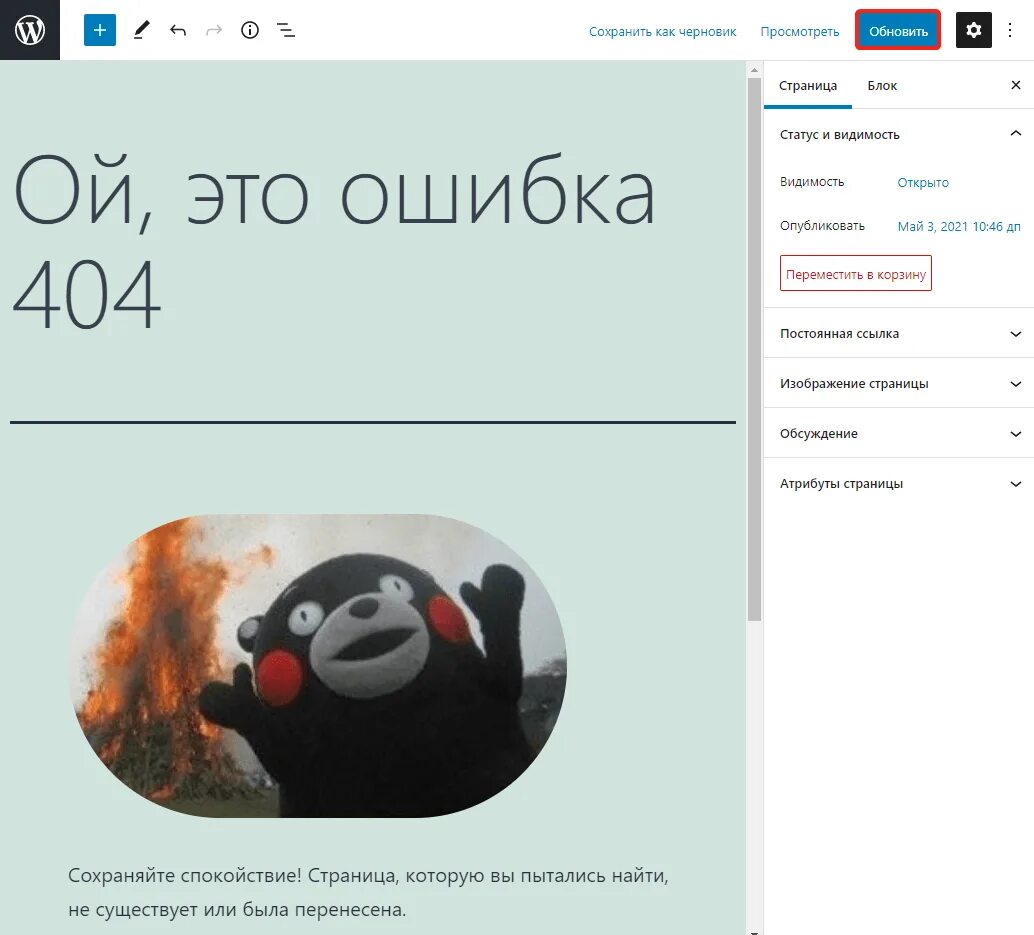Select the bear and fire image block
The image size is (1034, 935).
click(x=319, y=666)
